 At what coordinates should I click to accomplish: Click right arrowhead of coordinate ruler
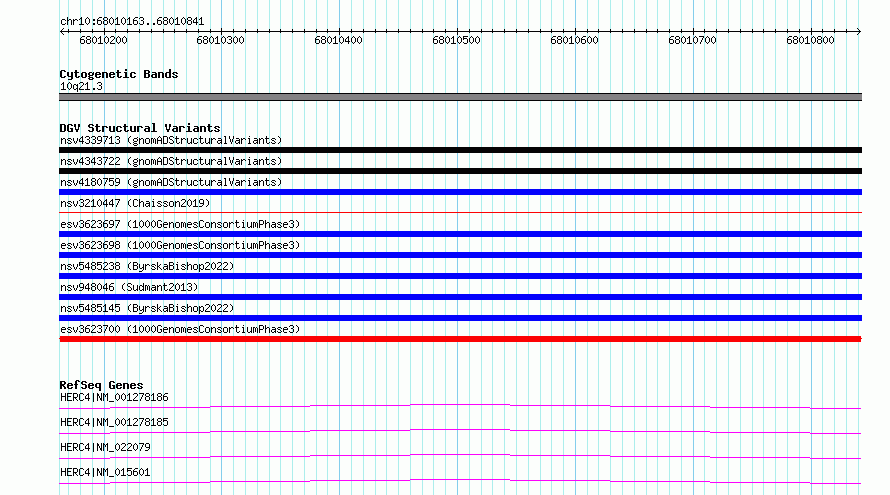tap(859, 32)
